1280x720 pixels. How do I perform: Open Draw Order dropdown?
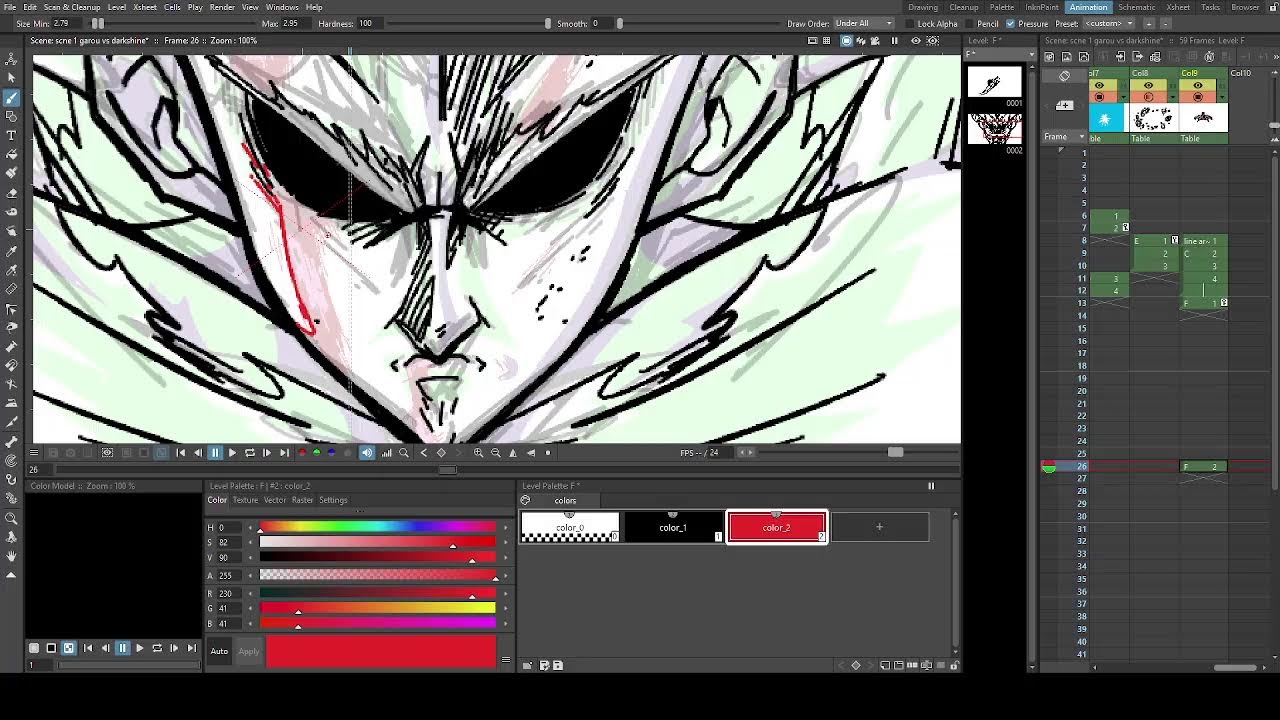pos(864,24)
